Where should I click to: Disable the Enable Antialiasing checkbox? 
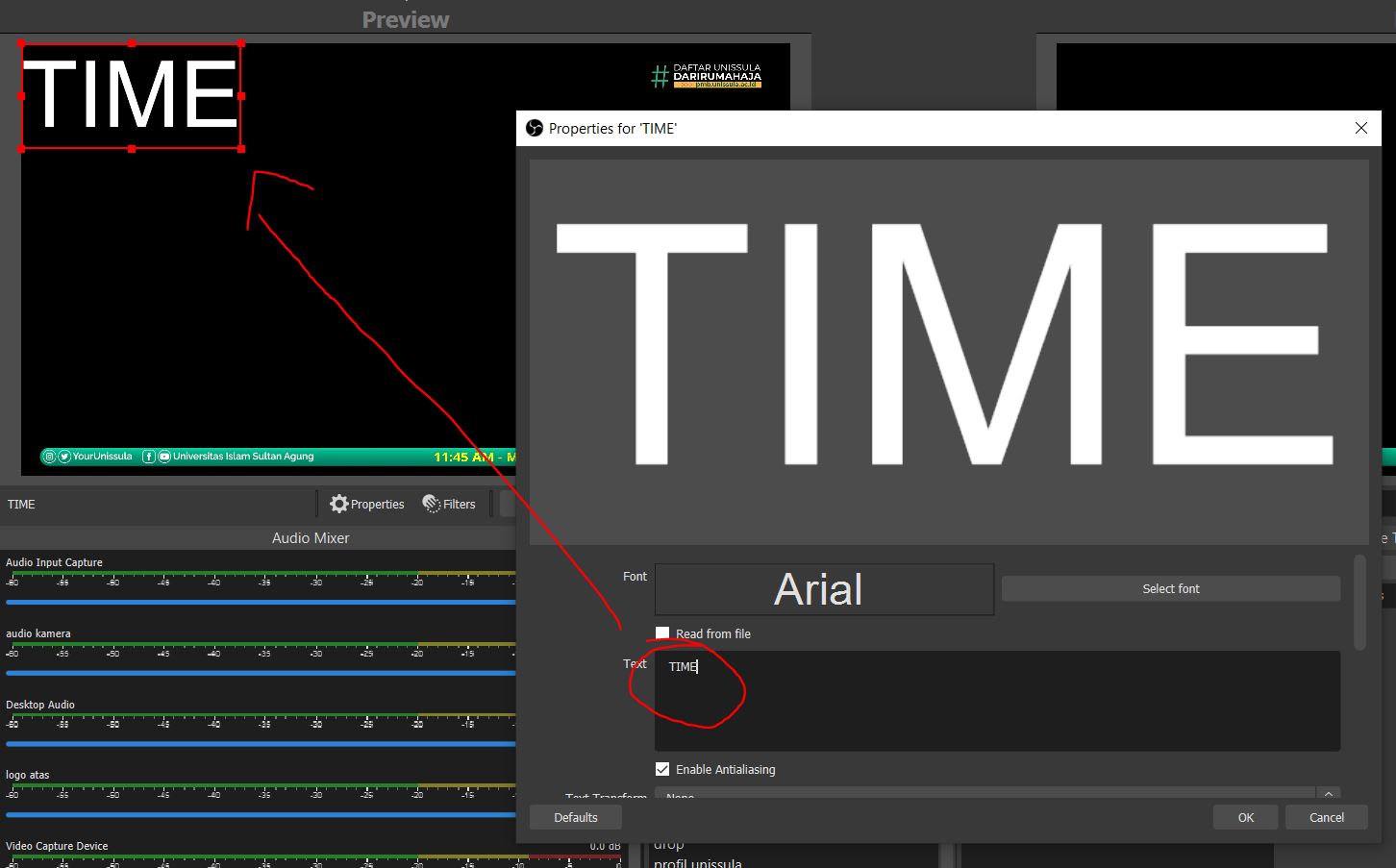pos(662,768)
